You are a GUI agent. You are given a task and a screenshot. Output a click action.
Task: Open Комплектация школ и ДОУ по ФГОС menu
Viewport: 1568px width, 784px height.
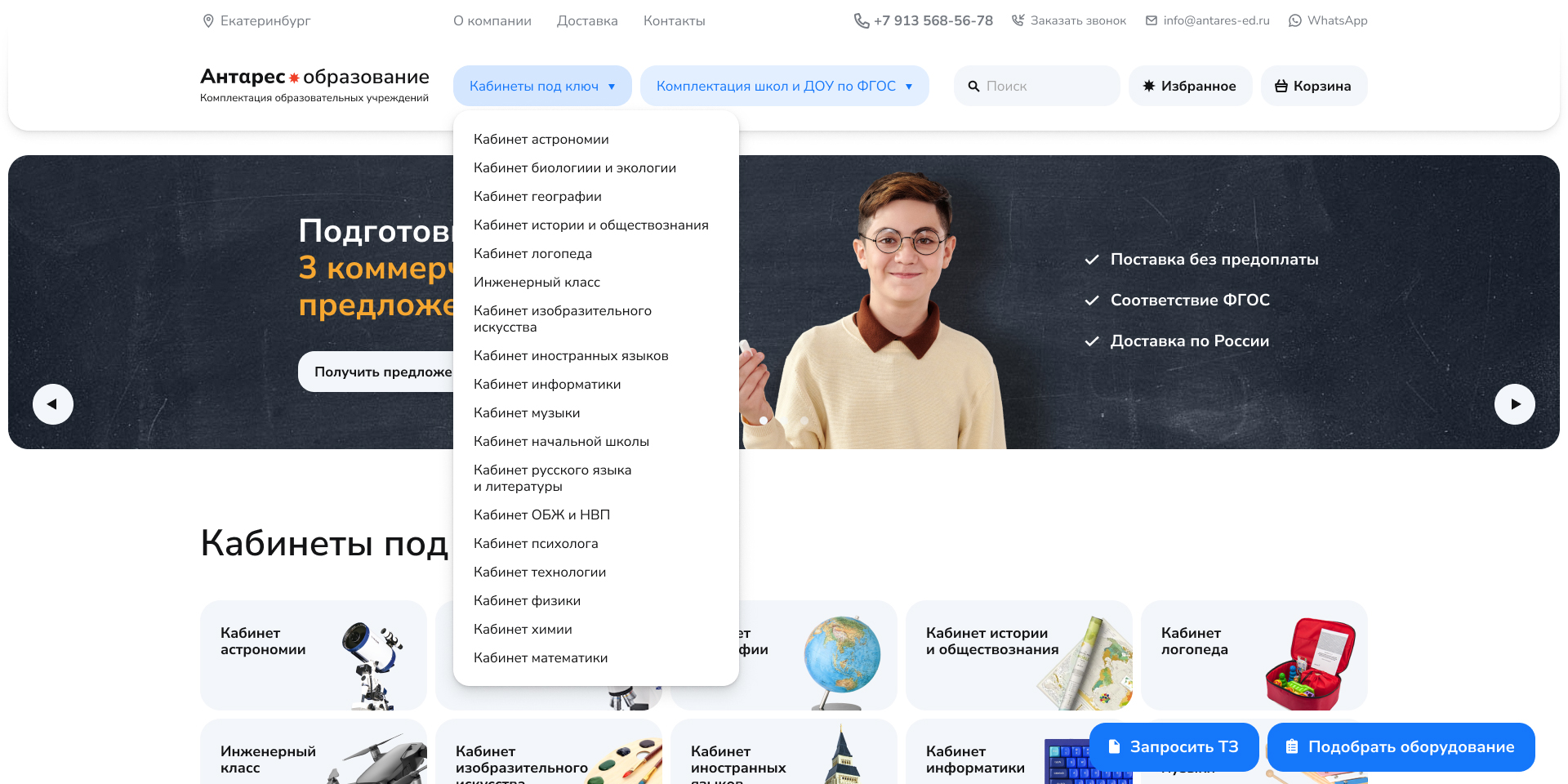coord(785,86)
